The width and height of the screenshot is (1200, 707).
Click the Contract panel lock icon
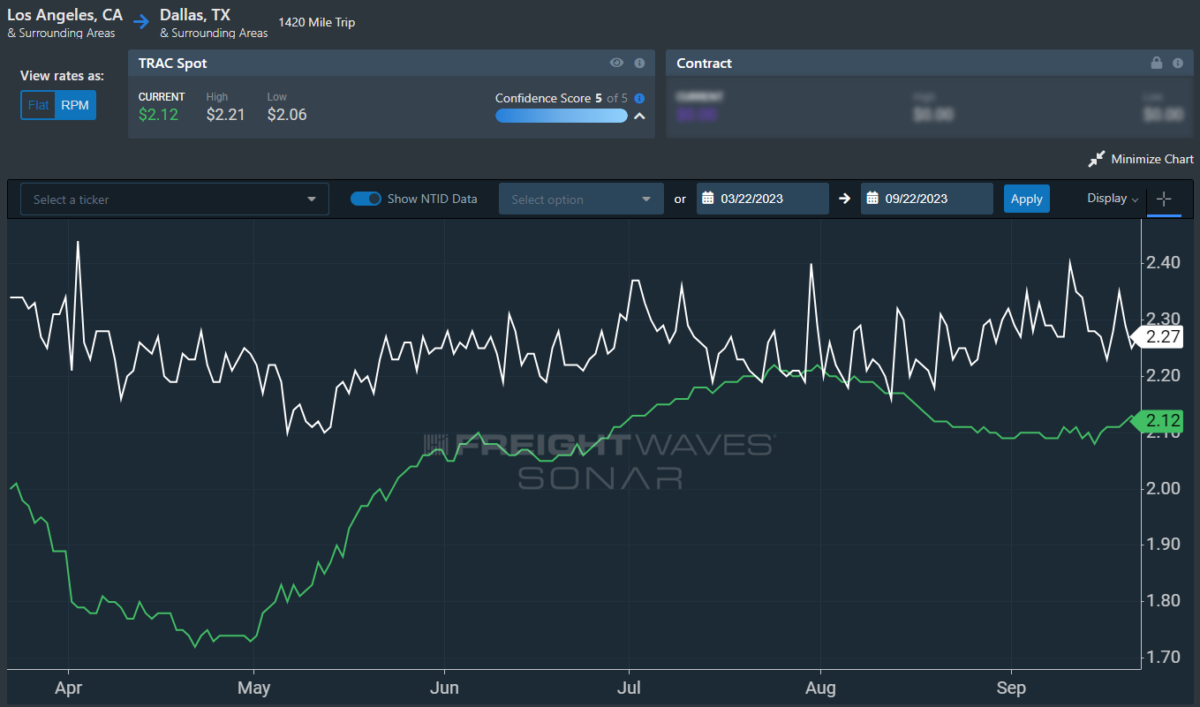(x=1156, y=63)
